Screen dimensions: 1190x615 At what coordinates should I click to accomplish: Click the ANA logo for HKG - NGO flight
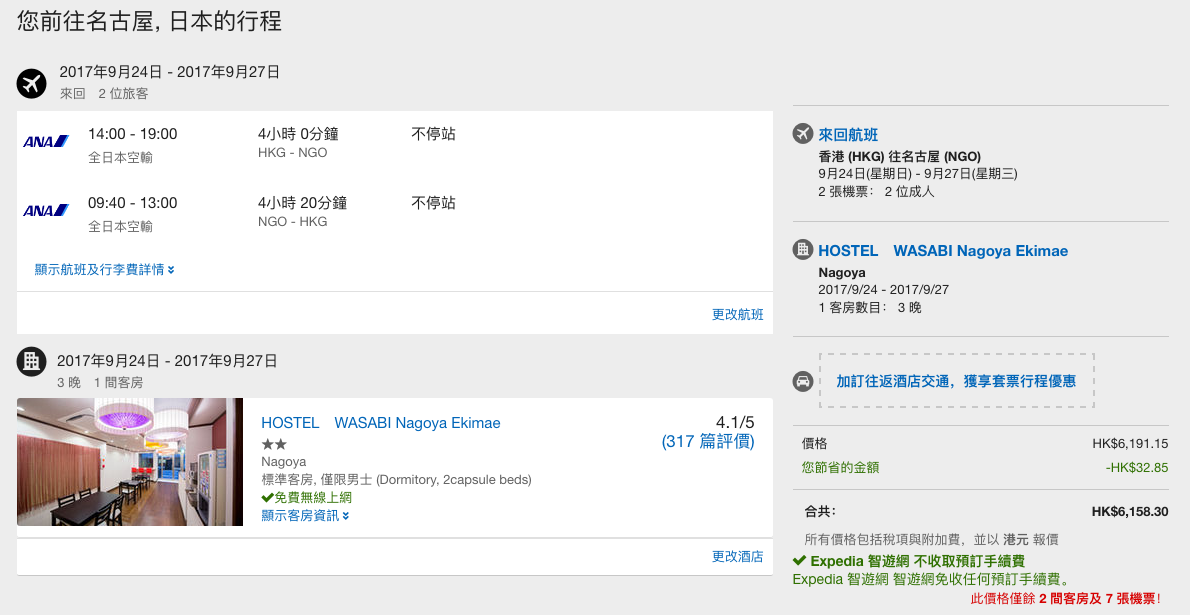[x=46, y=141]
